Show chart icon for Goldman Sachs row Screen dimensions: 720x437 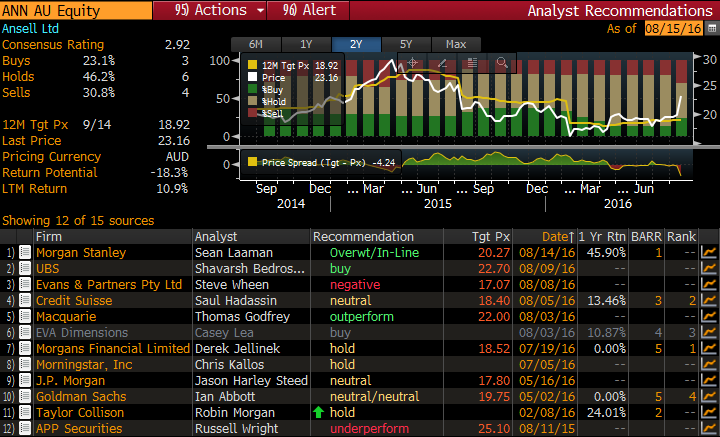coord(709,397)
